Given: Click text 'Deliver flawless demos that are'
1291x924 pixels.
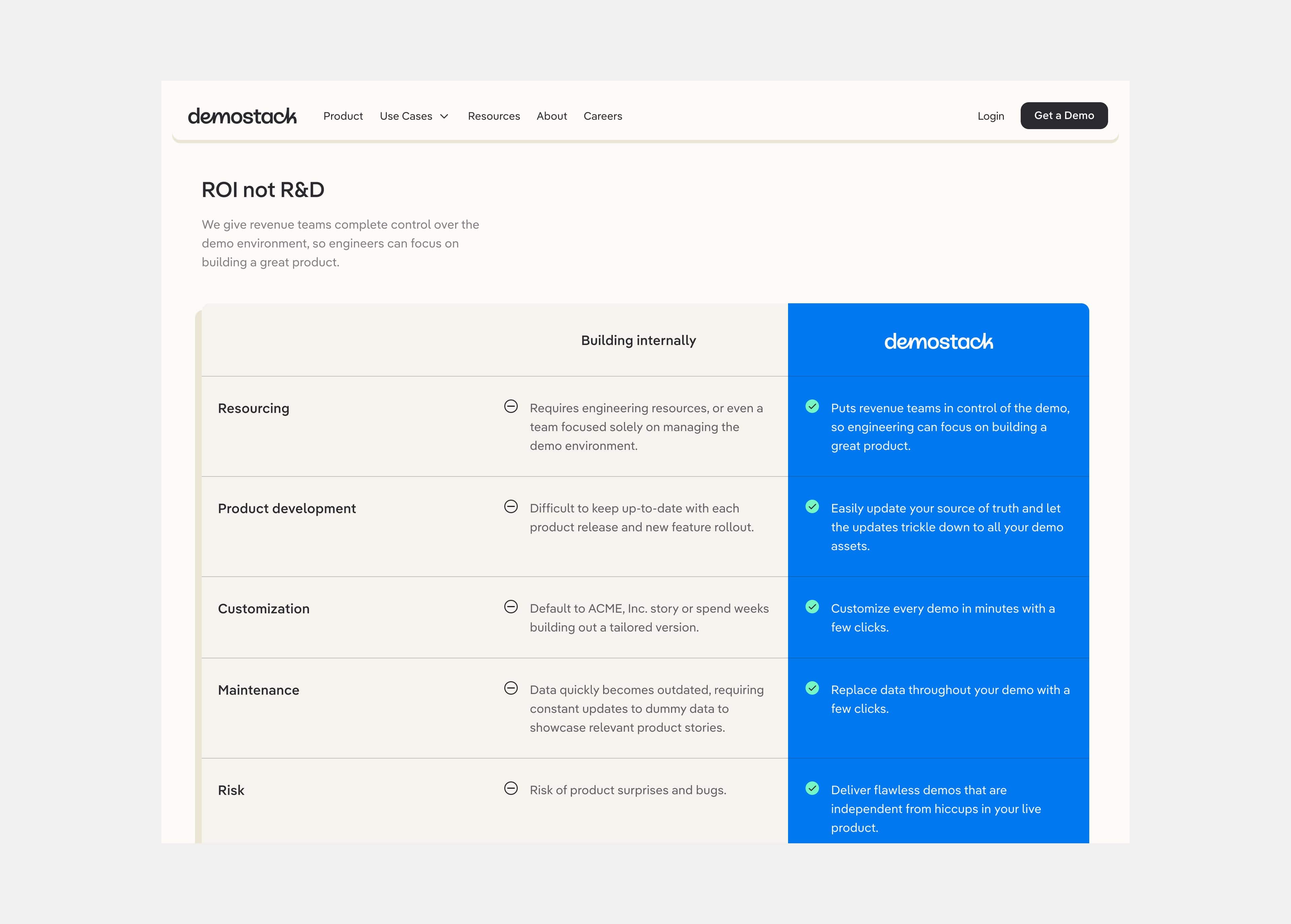Looking at the screenshot, I should tap(918, 790).
